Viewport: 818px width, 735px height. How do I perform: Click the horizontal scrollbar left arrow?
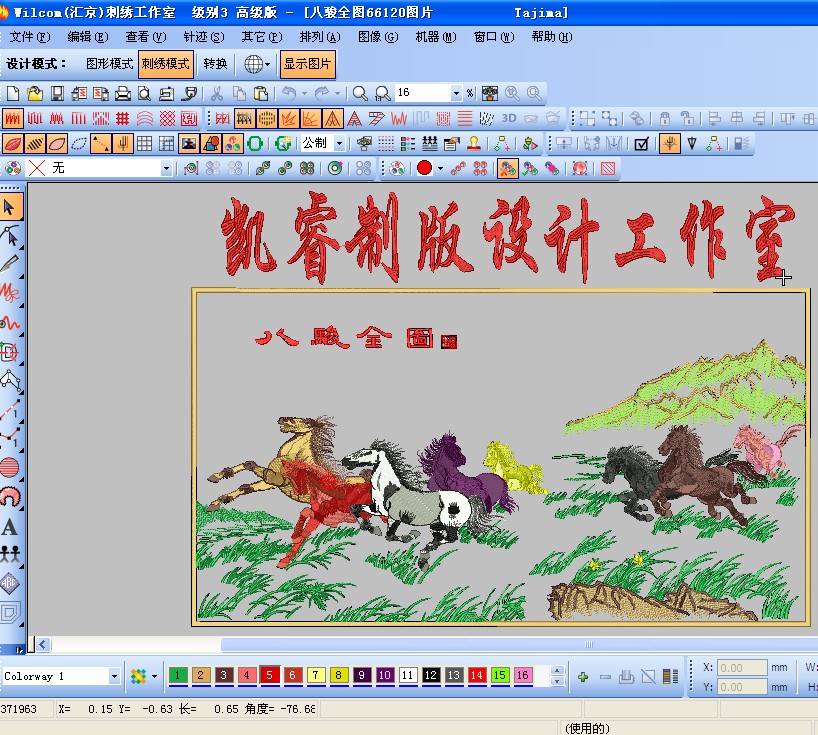click(x=43, y=645)
